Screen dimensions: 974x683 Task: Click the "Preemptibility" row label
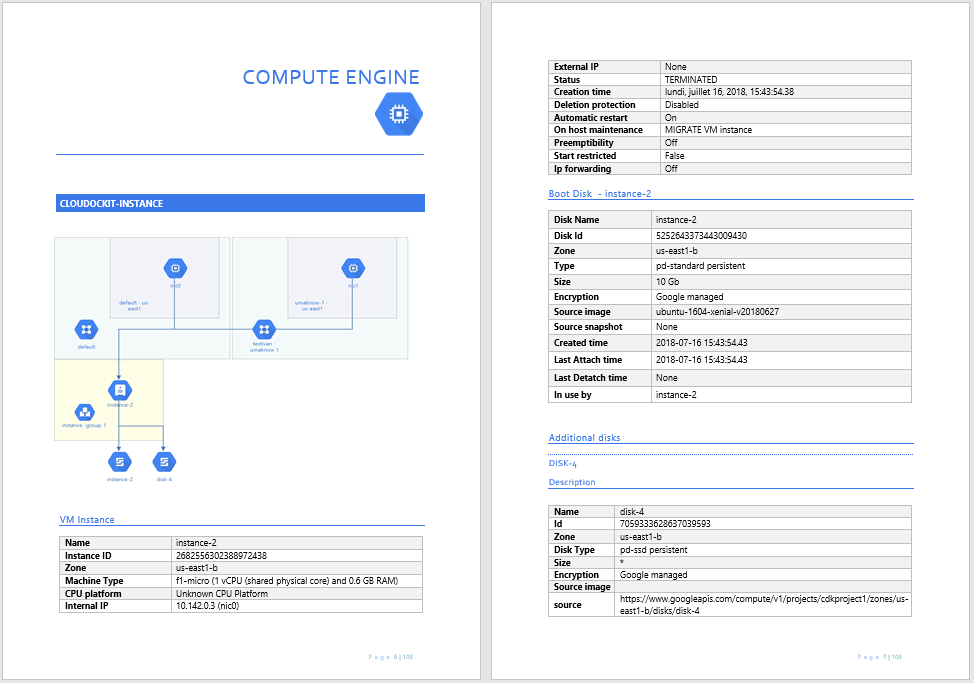[584, 143]
